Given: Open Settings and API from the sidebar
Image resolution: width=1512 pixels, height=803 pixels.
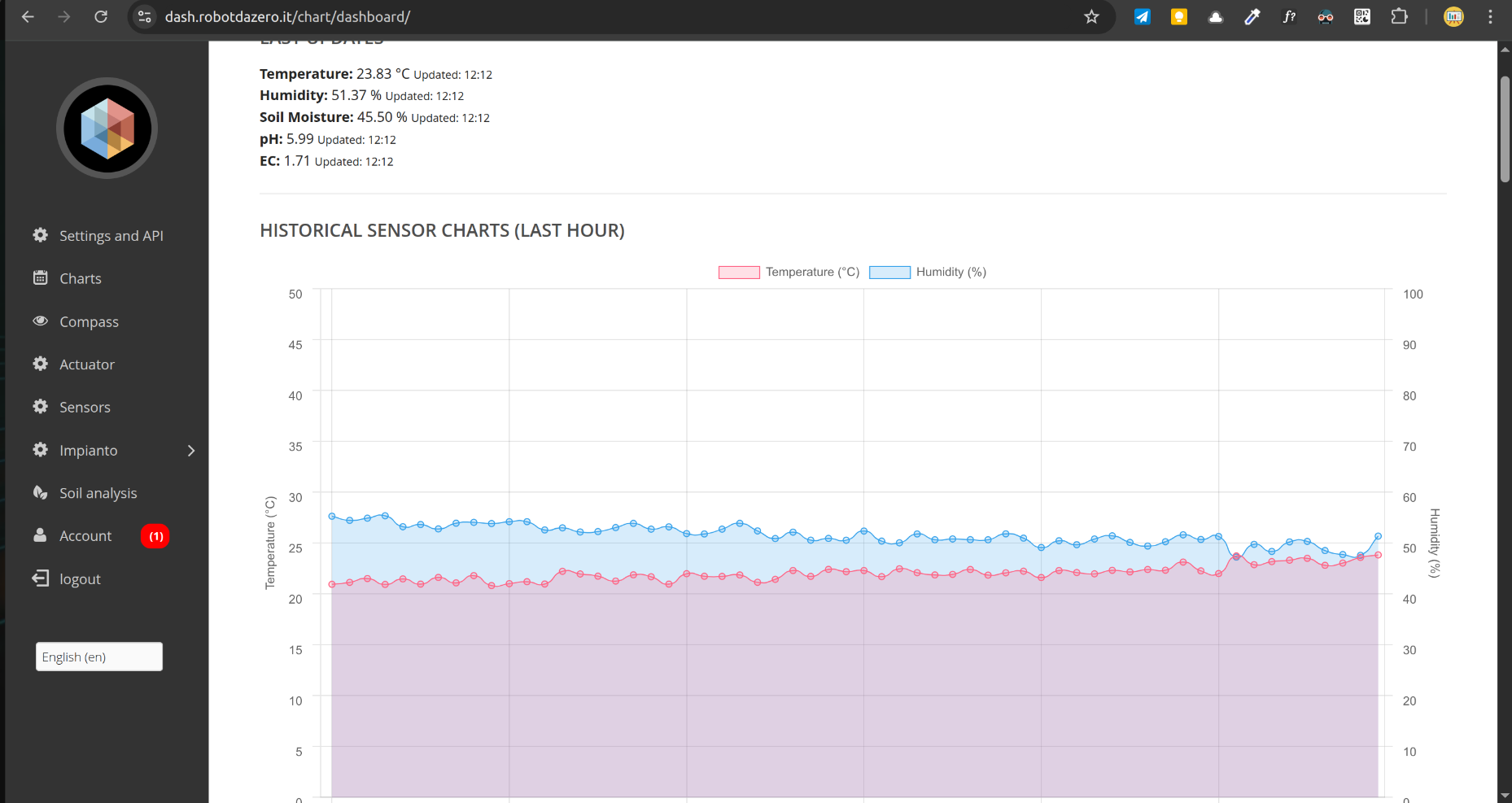Looking at the screenshot, I should (111, 235).
